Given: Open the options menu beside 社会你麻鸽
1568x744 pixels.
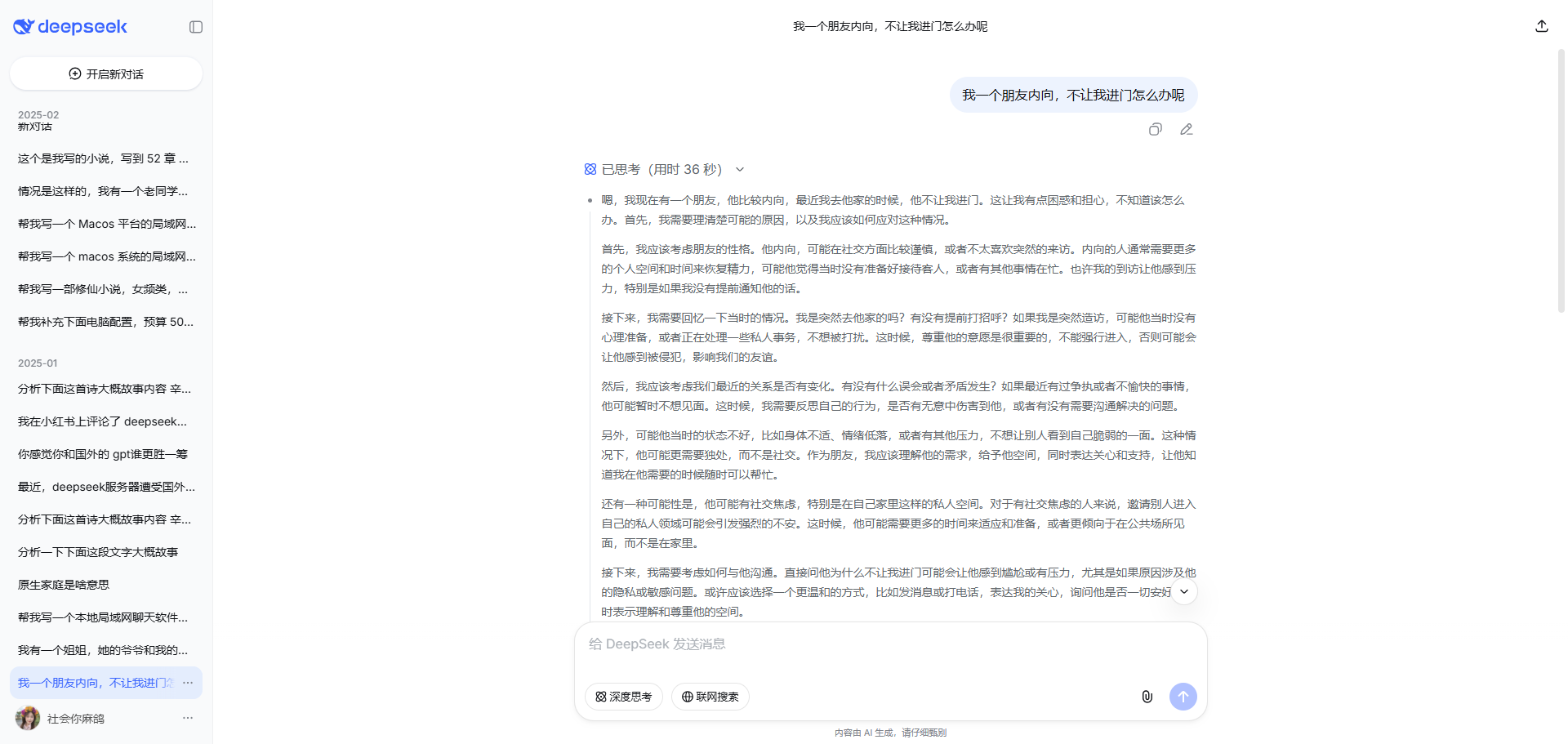Looking at the screenshot, I should pos(188,718).
